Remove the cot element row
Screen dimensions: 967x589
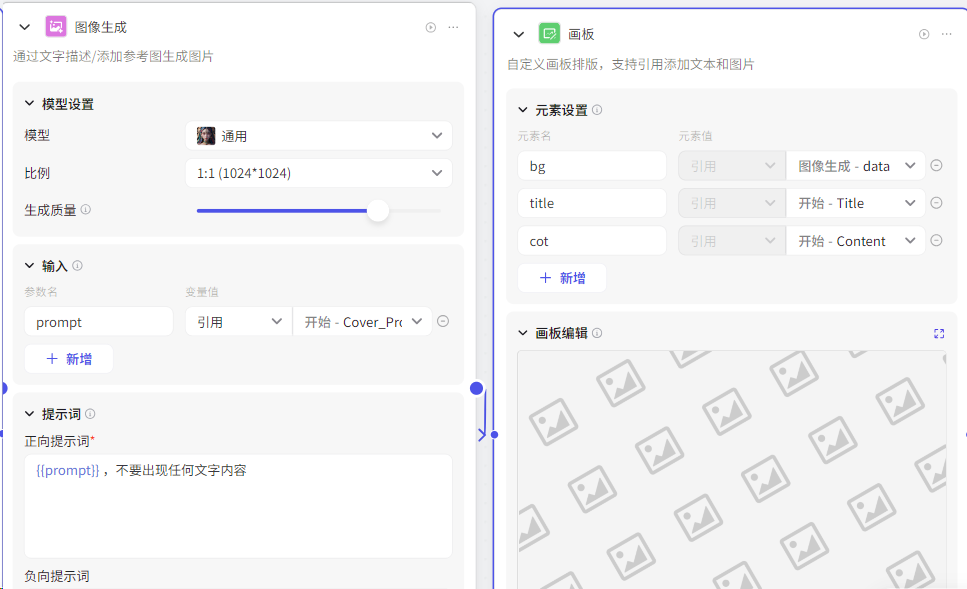935,240
